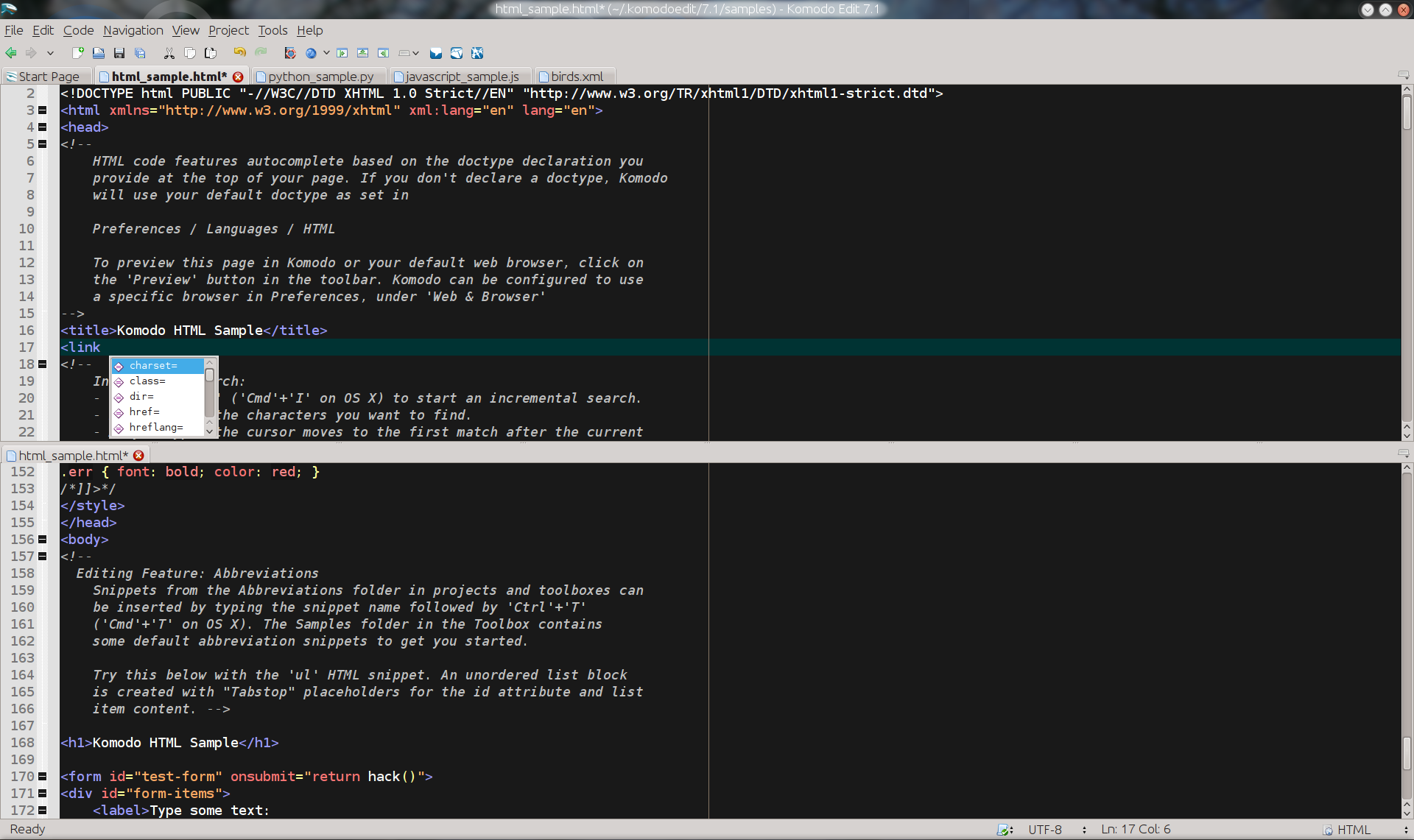Image resolution: width=1414 pixels, height=840 pixels.
Task: Choose charset= from autocomplete list
Action: [158, 366]
